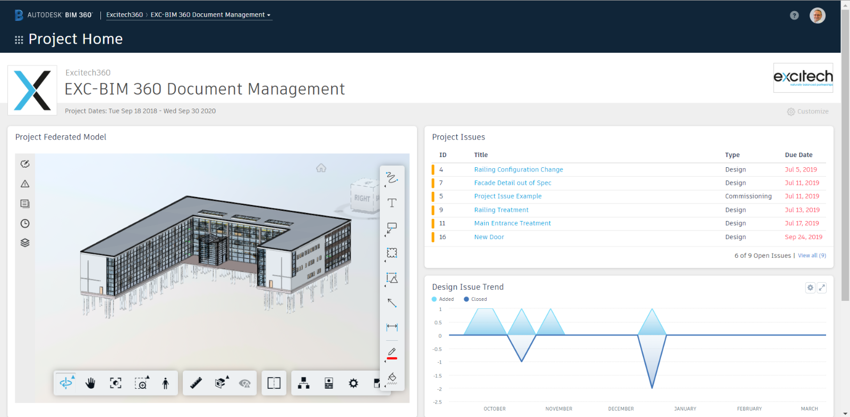This screenshot has height=417, width=850.
Task: Open the issues warning triangle panel
Action: [24, 184]
